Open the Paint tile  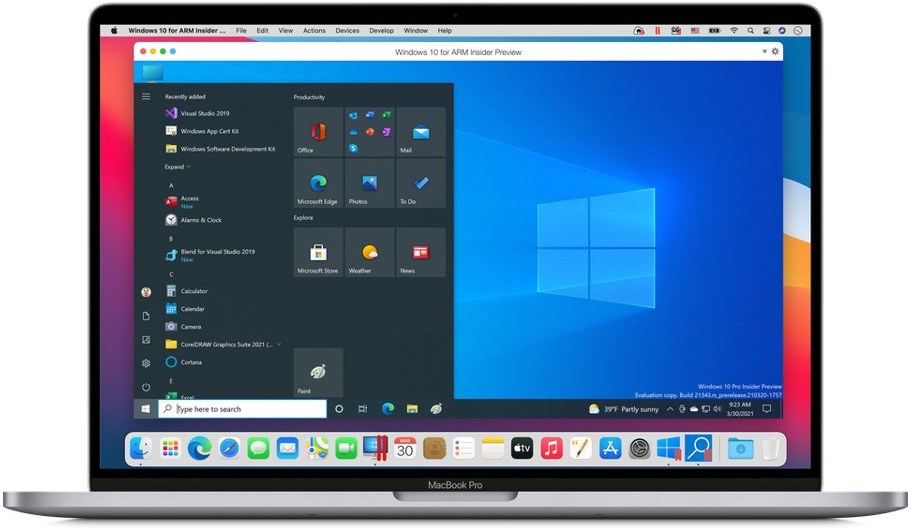318,372
